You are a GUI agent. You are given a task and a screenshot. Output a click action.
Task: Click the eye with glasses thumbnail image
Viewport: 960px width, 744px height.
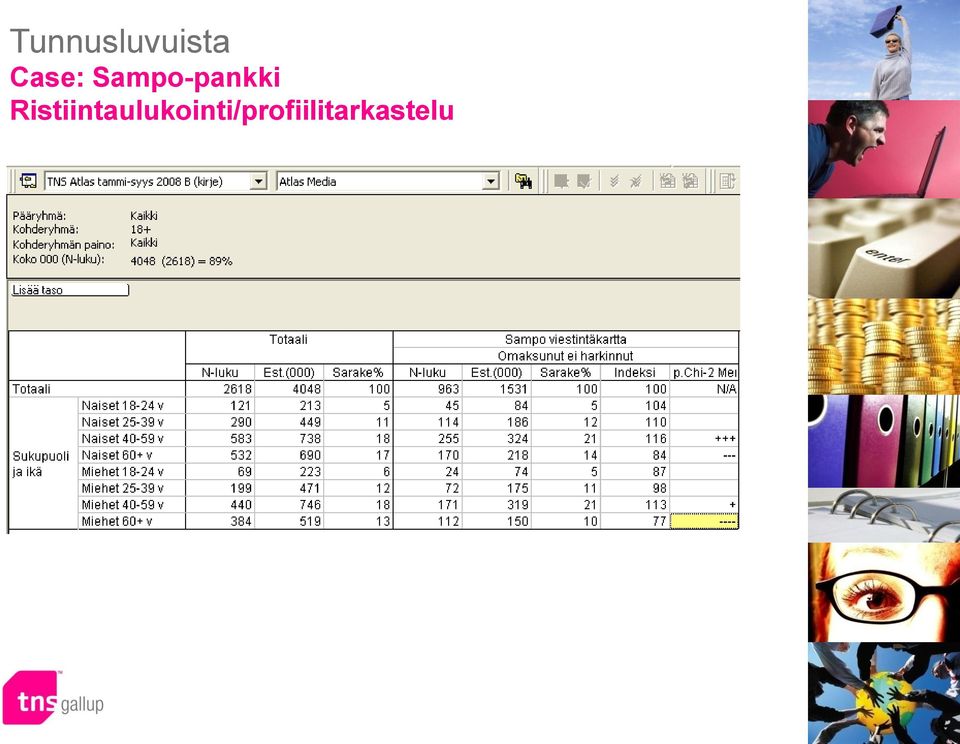[884, 592]
